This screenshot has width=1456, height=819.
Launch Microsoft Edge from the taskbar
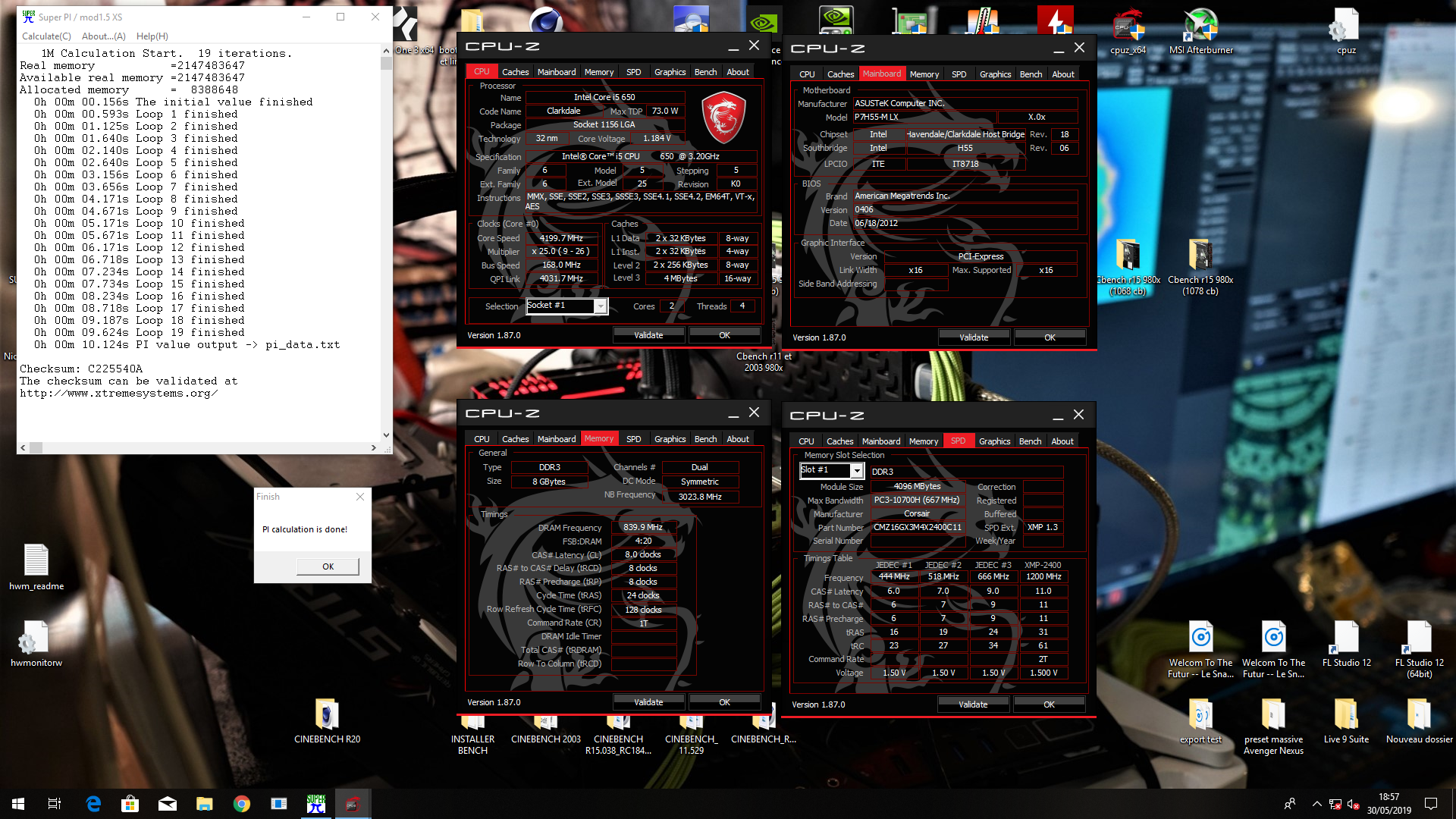(93, 804)
